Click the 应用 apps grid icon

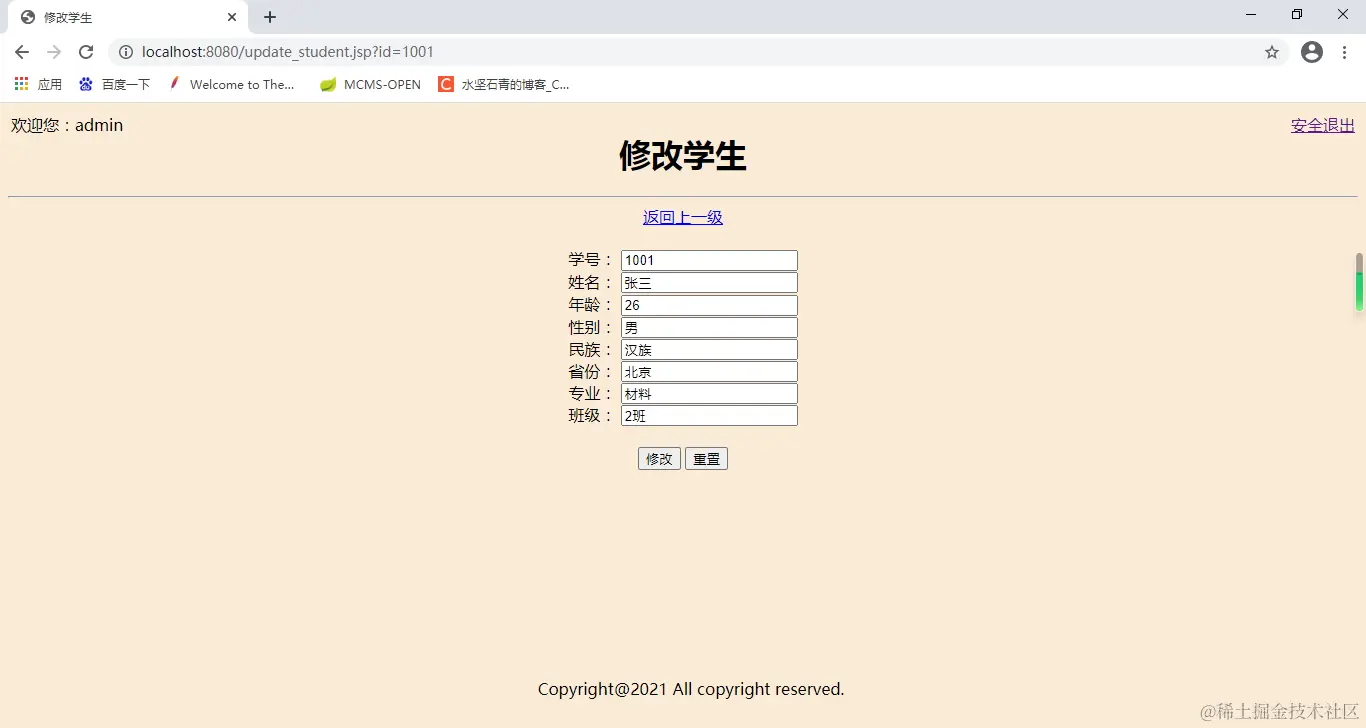(x=21, y=84)
